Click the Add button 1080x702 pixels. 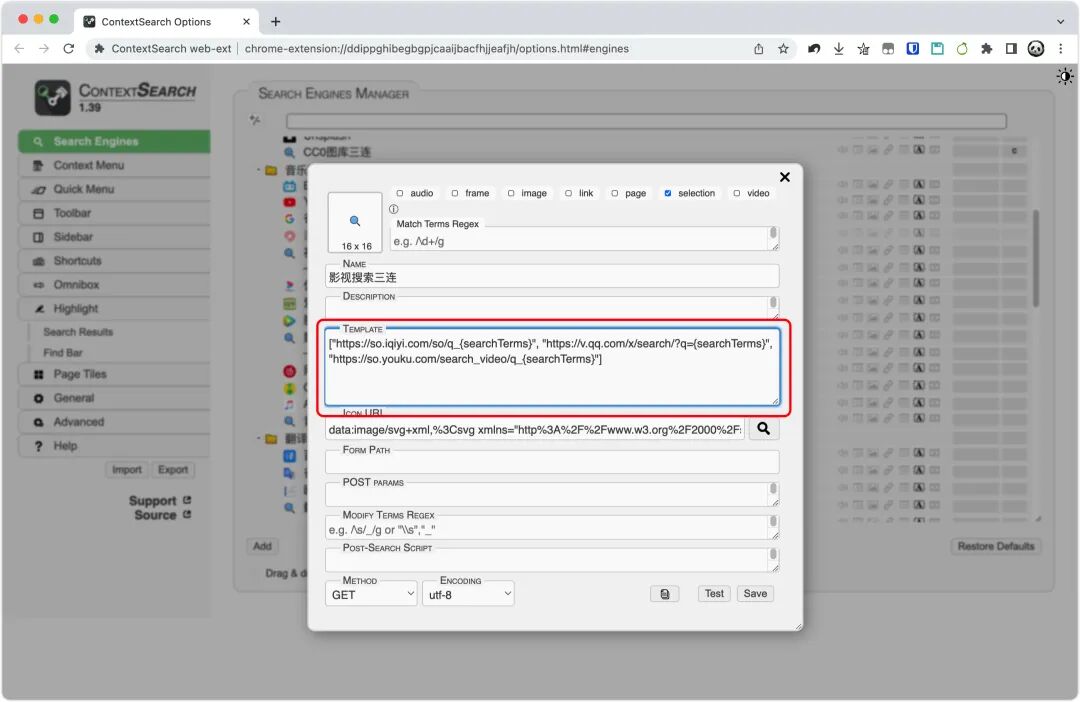coord(262,546)
